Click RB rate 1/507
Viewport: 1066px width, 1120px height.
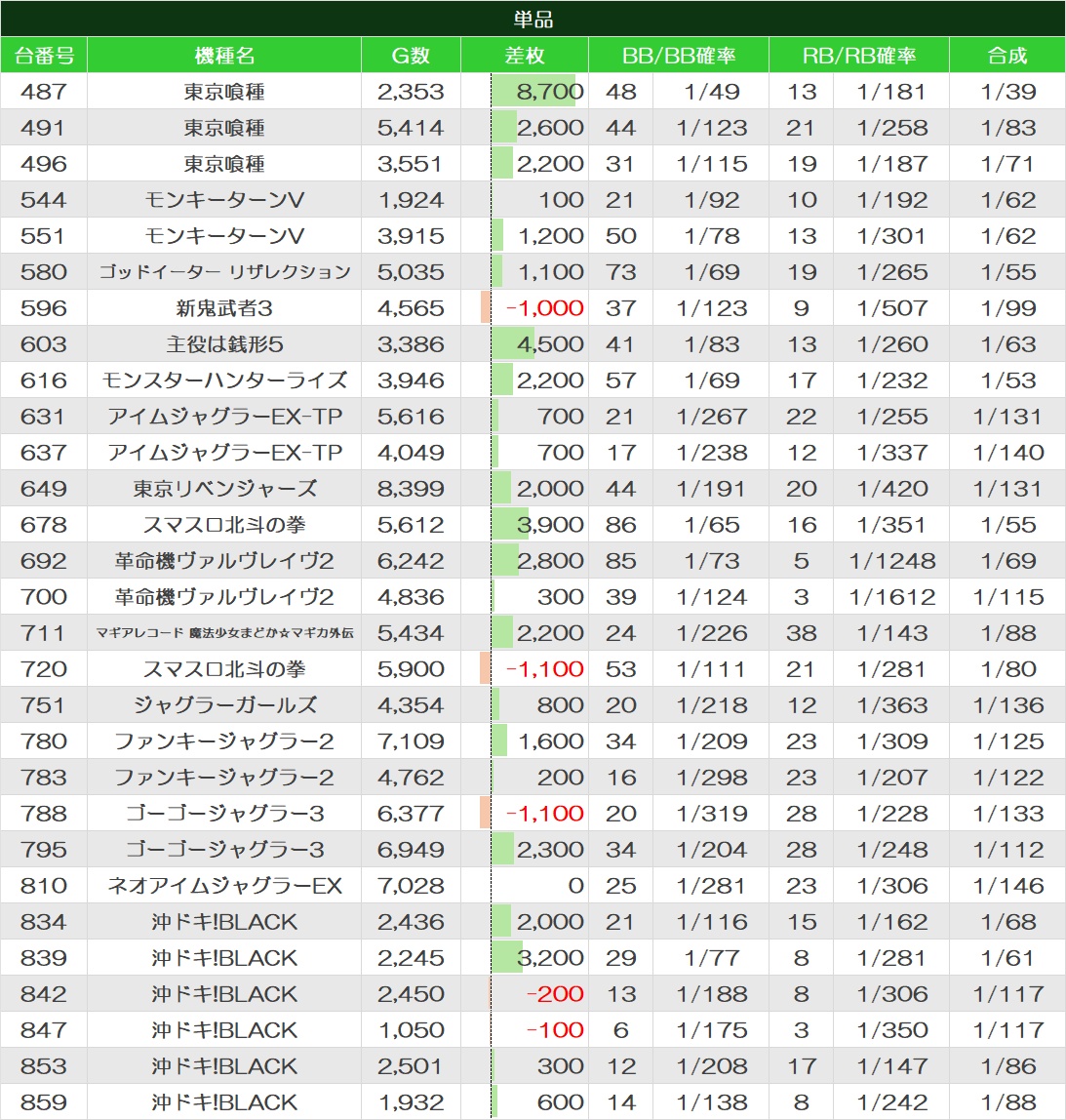tap(891, 308)
